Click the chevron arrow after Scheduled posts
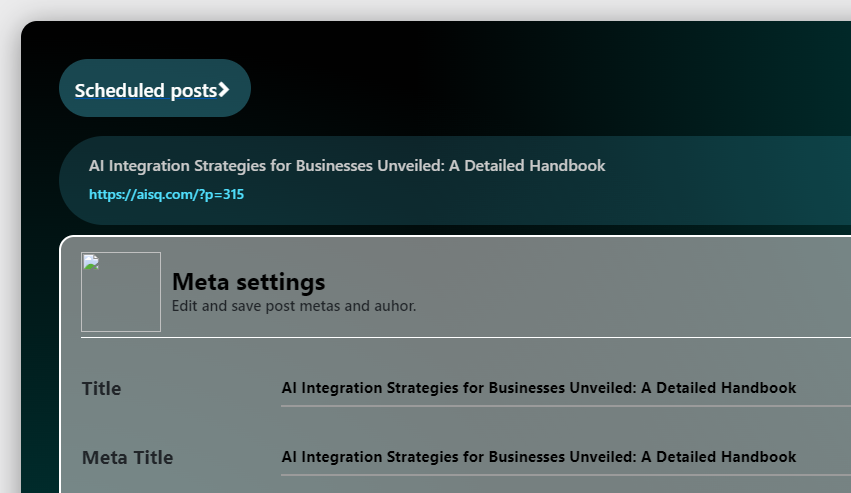Image resolution: width=851 pixels, height=493 pixels. pyautogui.click(x=224, y=90)
